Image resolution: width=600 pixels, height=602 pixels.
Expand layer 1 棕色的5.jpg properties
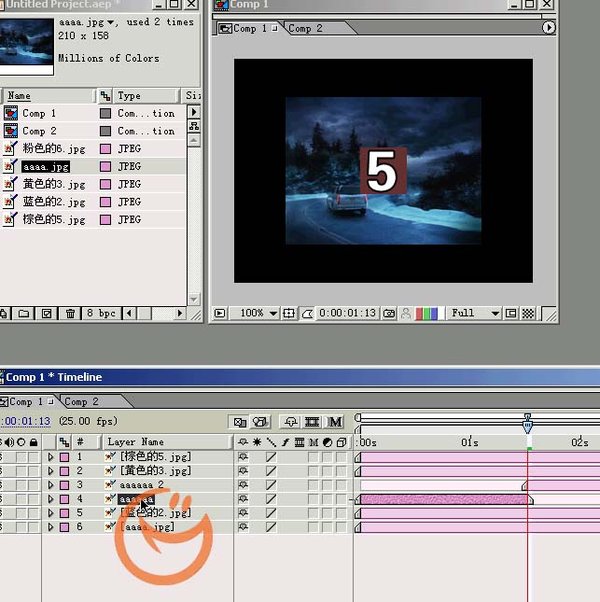coord(51,457)
